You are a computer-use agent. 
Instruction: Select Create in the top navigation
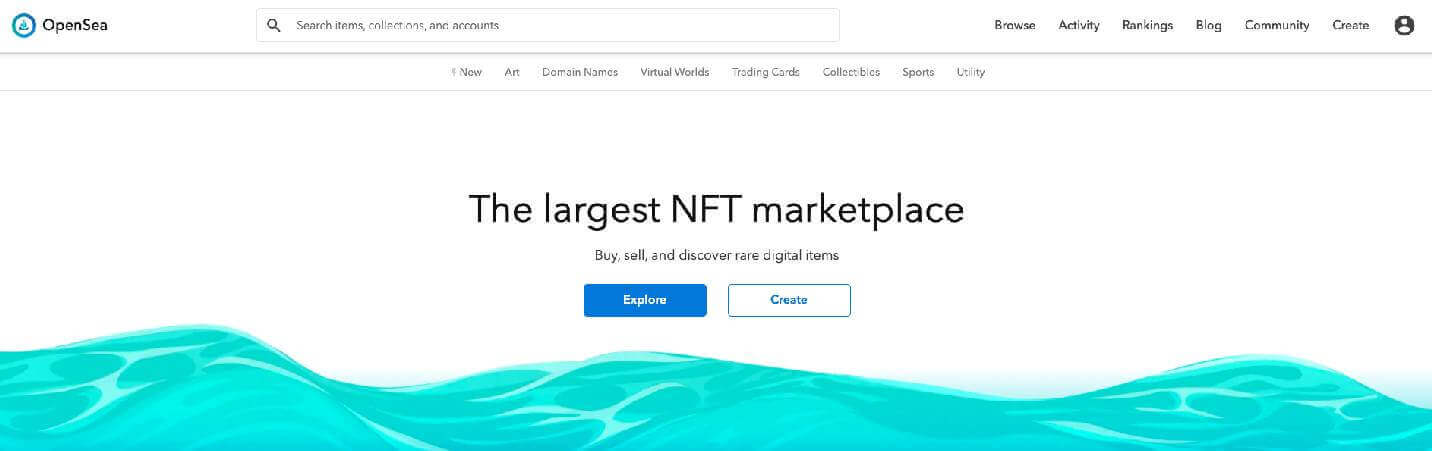coord(1350,25)
